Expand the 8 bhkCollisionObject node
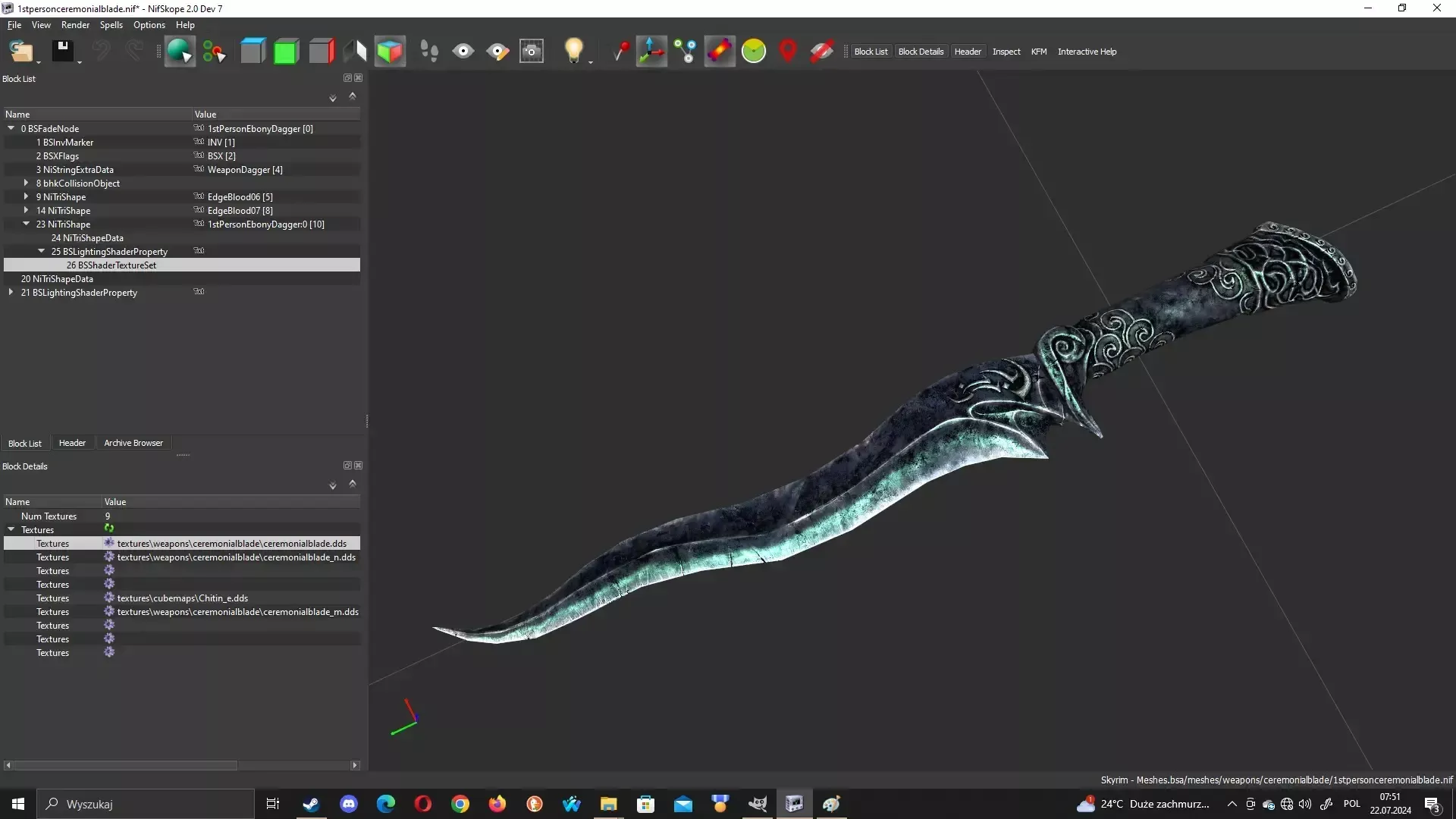This screenshot has height=819, width=1456. (27, 183)
